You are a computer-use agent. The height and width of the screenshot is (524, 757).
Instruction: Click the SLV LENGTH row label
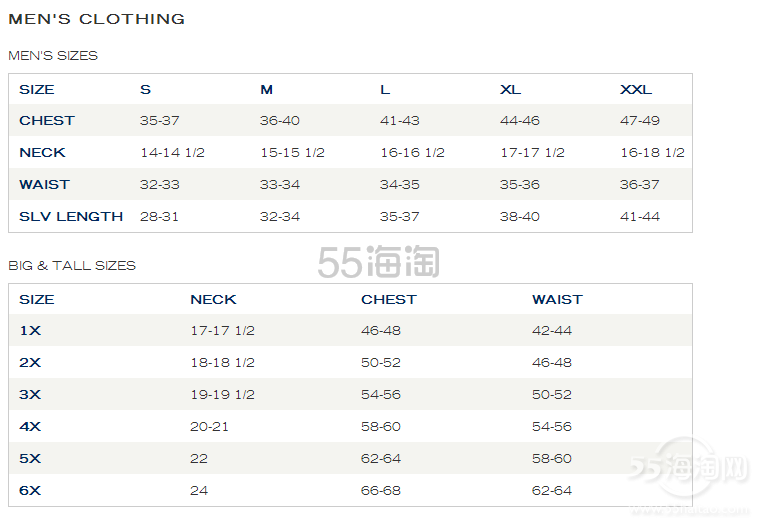[x=71, y=217]
